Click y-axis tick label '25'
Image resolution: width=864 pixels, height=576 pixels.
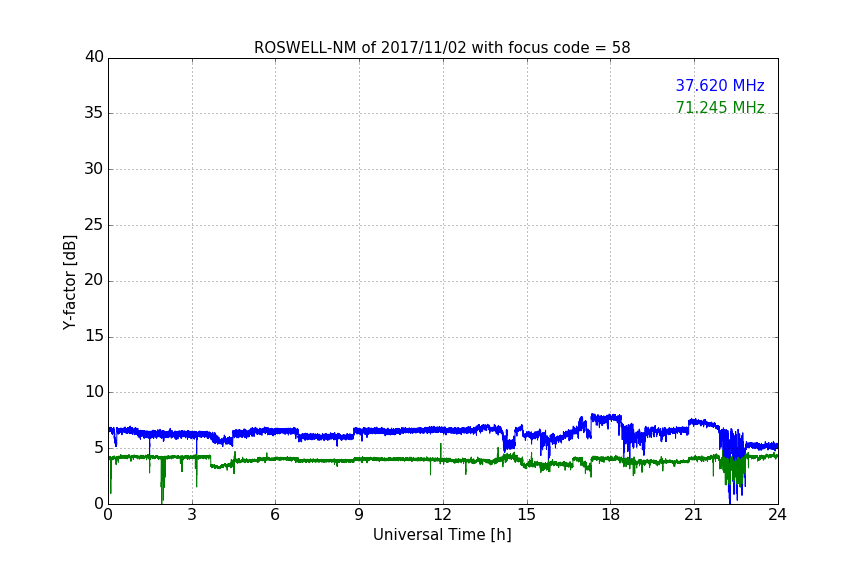(94, 225)
